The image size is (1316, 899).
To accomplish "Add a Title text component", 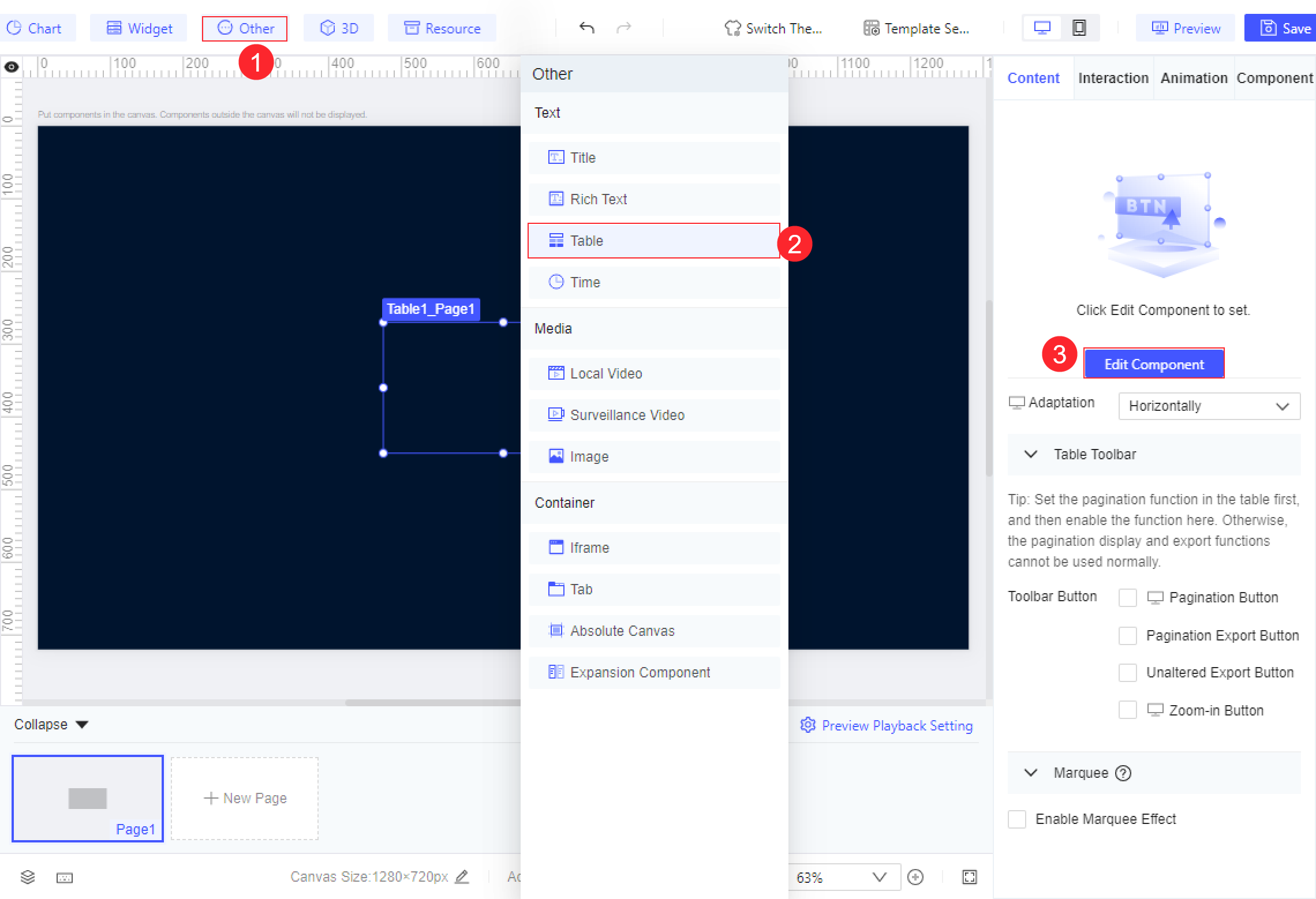I will tap(654, 158).
